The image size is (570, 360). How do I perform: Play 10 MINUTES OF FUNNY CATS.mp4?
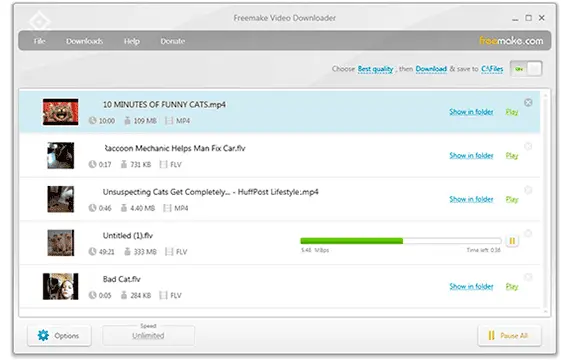512,112
